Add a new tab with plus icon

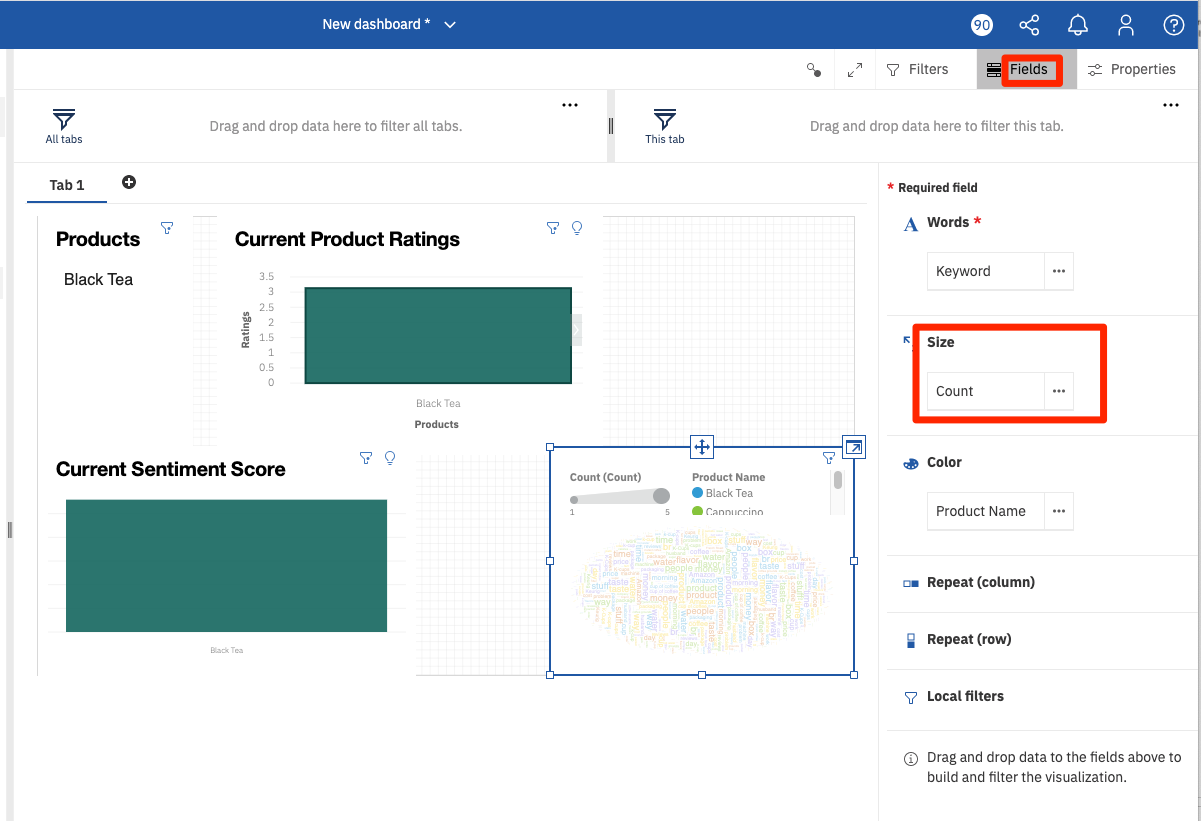[129, 182]
